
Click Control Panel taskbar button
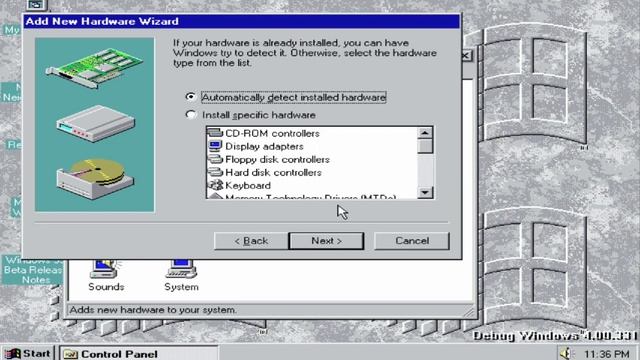pos(139,353)
